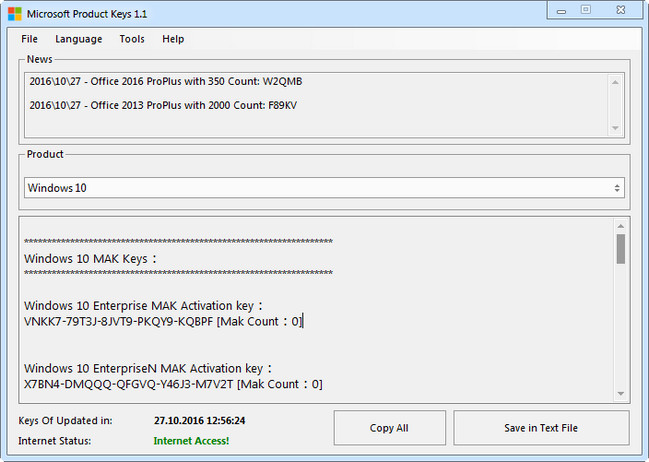Screen dimensions: 649x462
Task: Click the X7BN4 EnterpriseN key line
Action: (173, 385)
